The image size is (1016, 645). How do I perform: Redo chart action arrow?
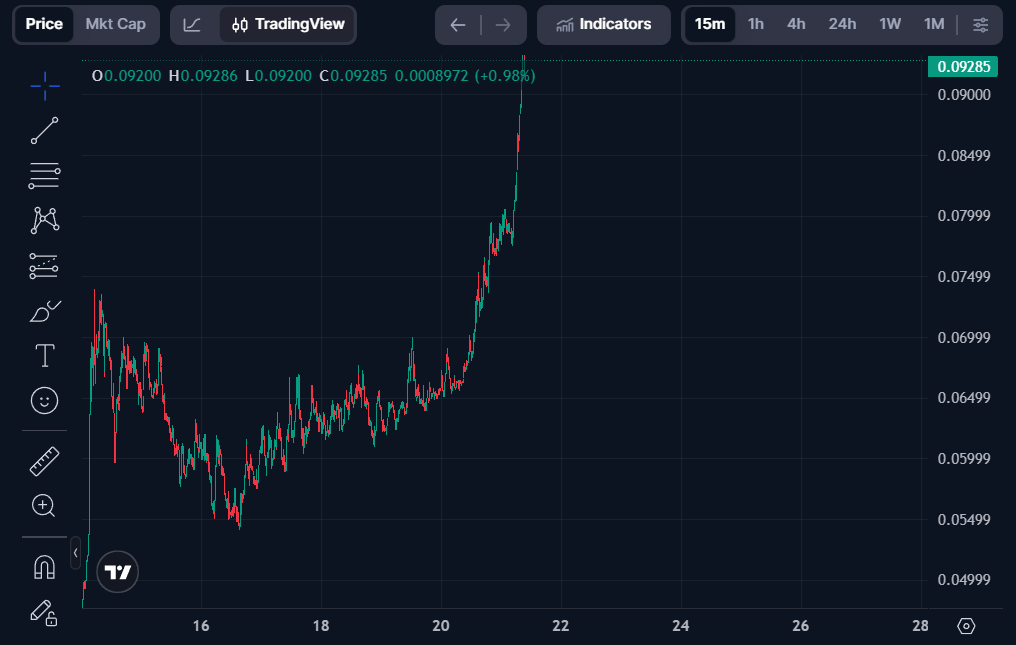point(503,25)
